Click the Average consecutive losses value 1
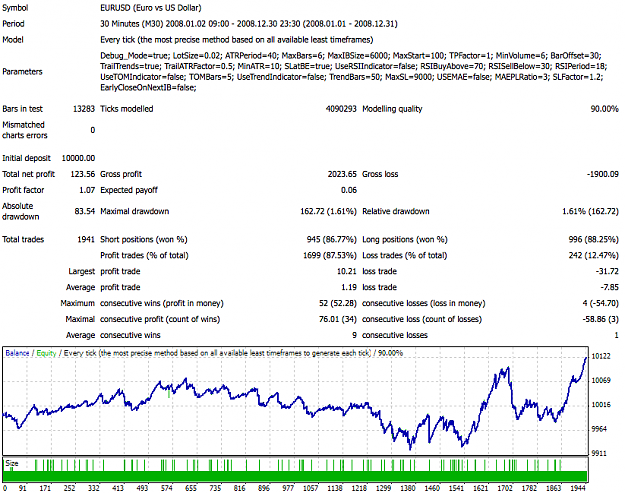The width and height of the screenshot is (625, 493). [616, 335]
